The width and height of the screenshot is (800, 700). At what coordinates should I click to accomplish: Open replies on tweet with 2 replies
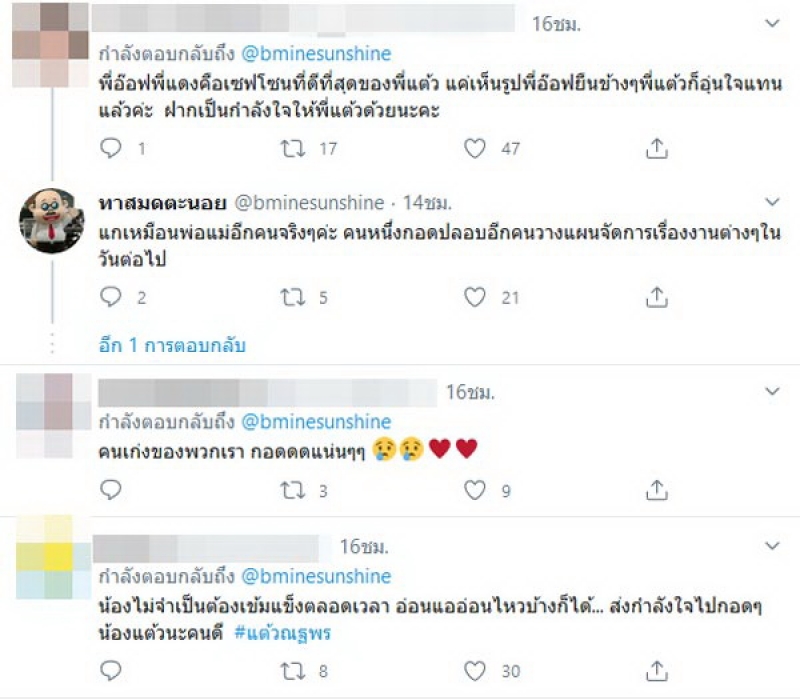[x=111, y=297]
